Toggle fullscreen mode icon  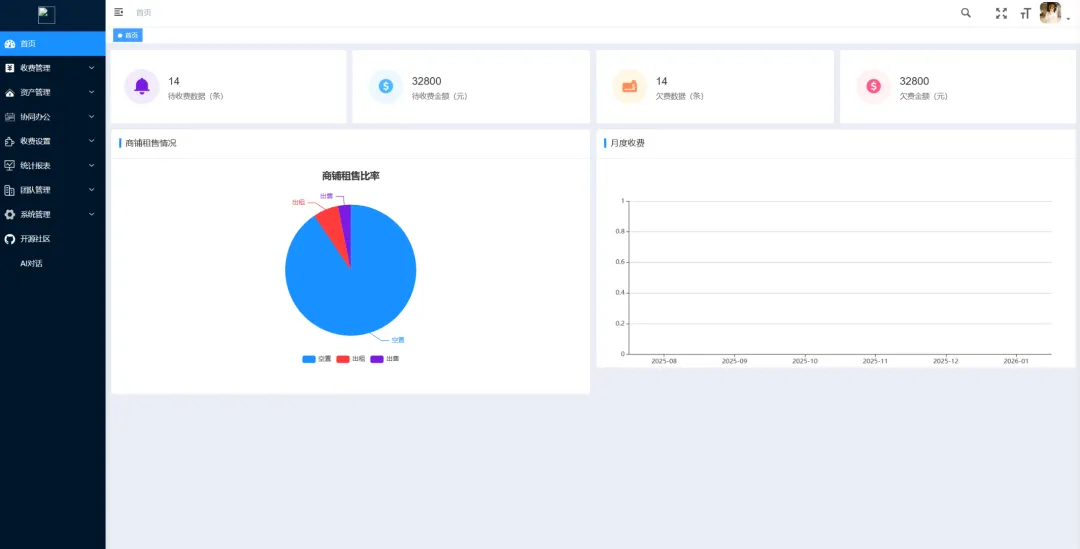point(1001,13)
